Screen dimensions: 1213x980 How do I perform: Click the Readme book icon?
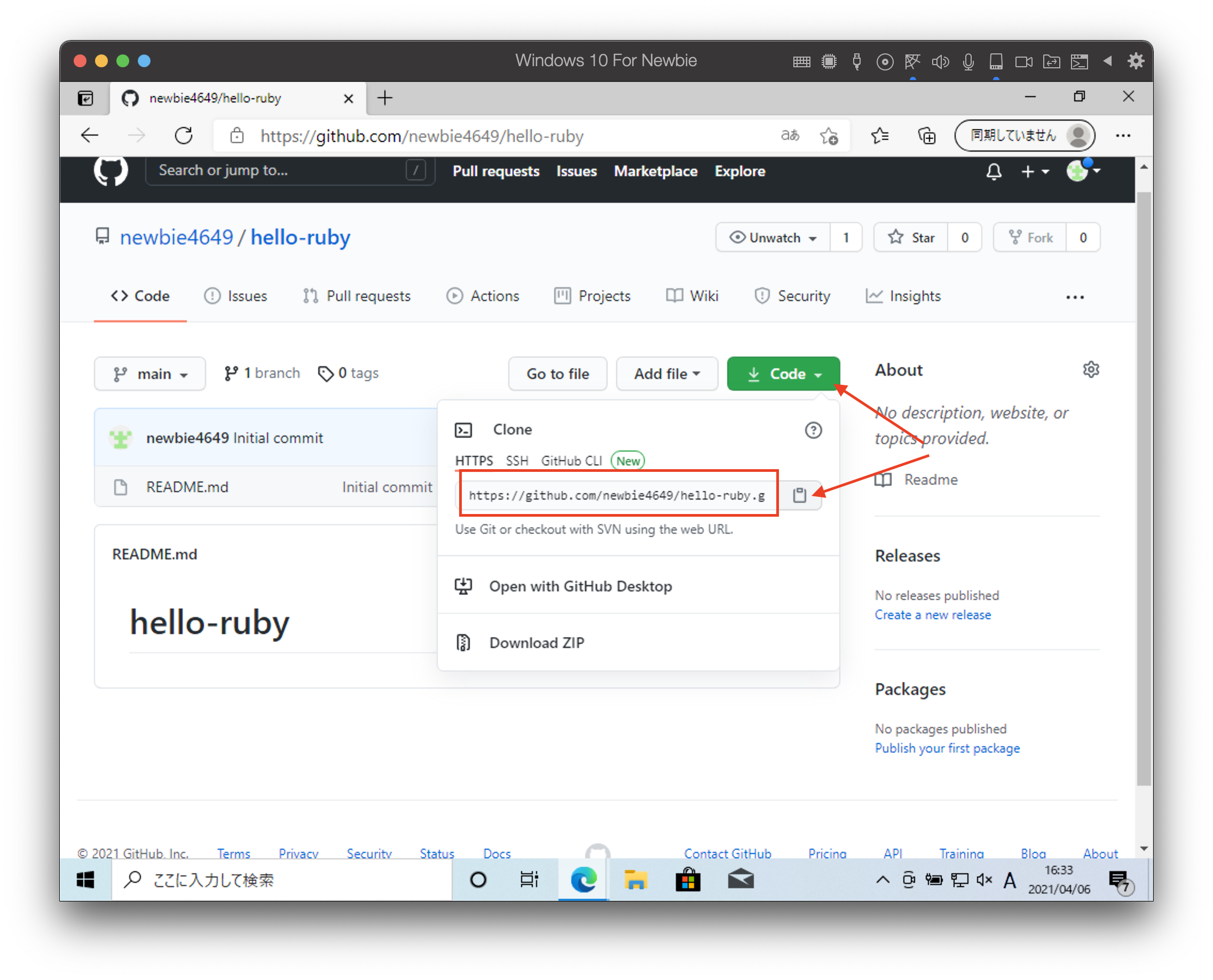[884, 479]
